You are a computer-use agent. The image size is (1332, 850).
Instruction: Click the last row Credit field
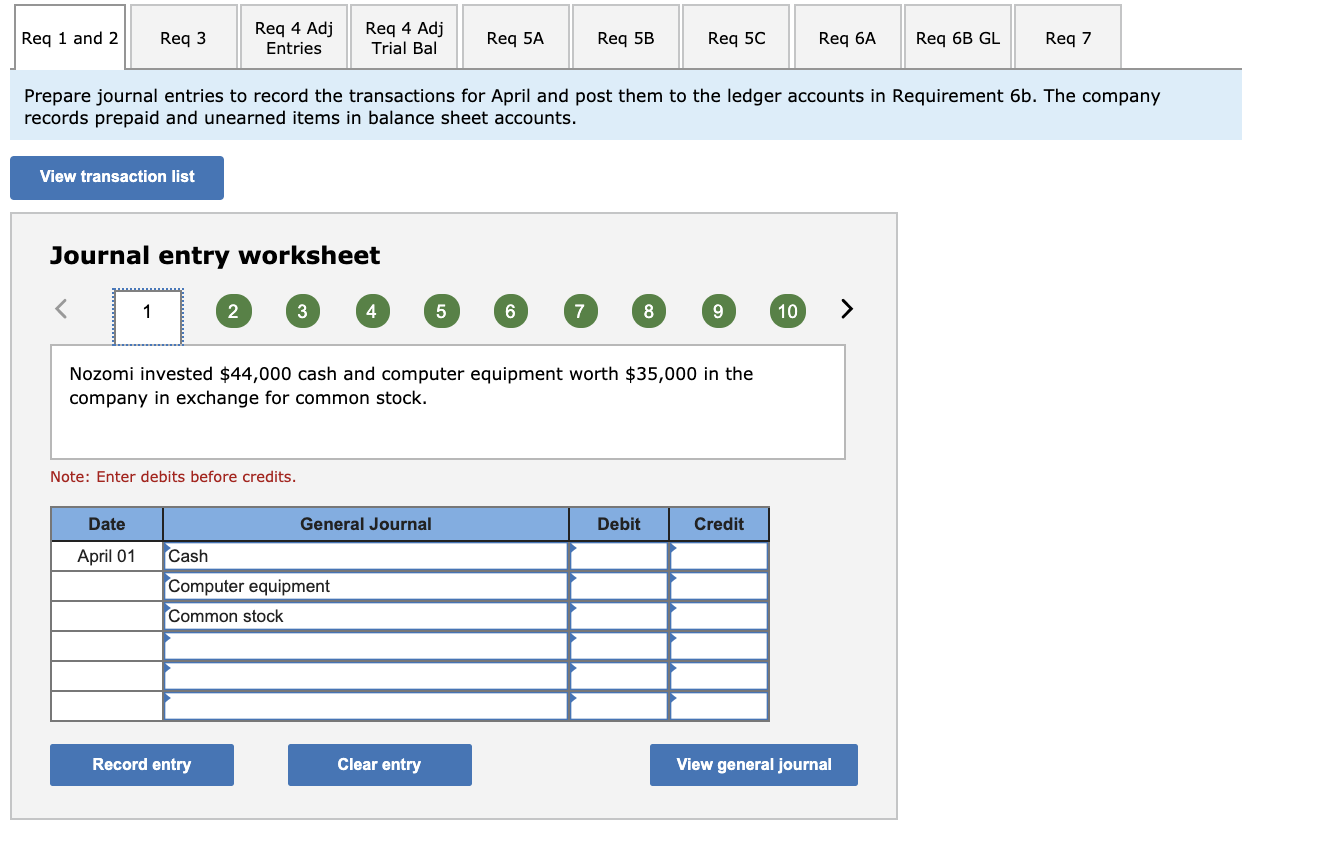coord(719,706)
